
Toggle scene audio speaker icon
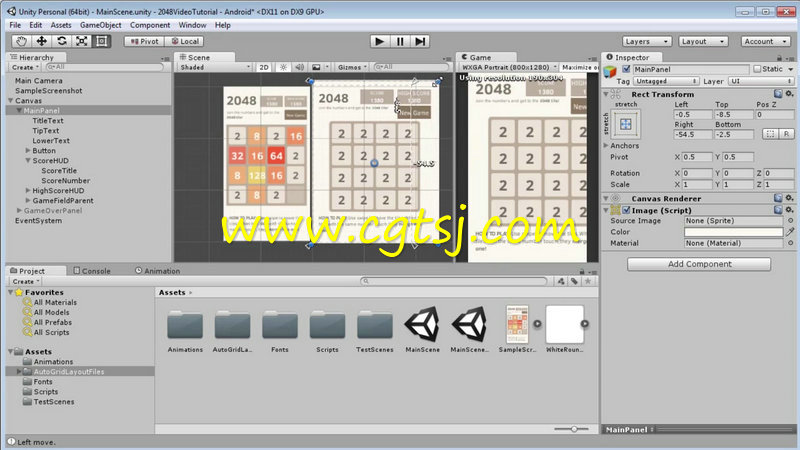click(x=299, y=67)
